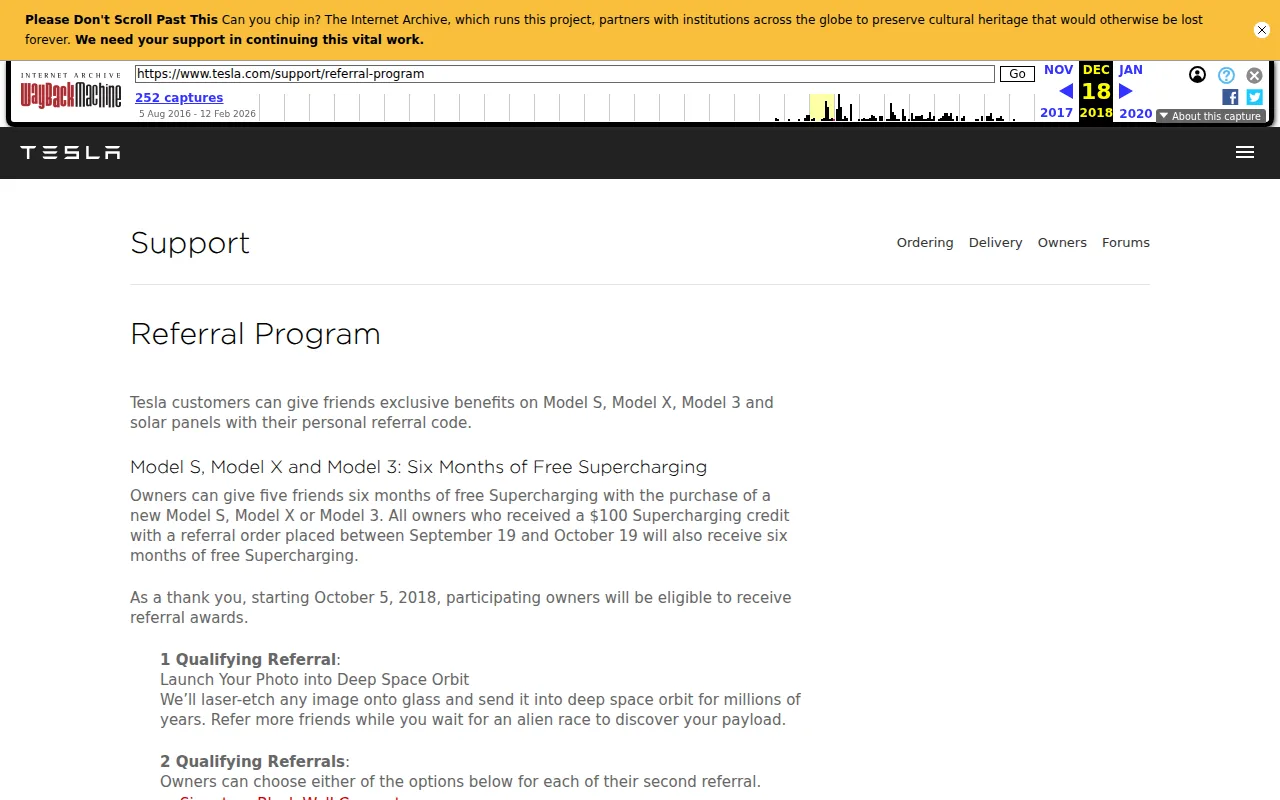Open the Tesla hamburger menu
Screen dimensions: 1280x800
point(1245,152)
